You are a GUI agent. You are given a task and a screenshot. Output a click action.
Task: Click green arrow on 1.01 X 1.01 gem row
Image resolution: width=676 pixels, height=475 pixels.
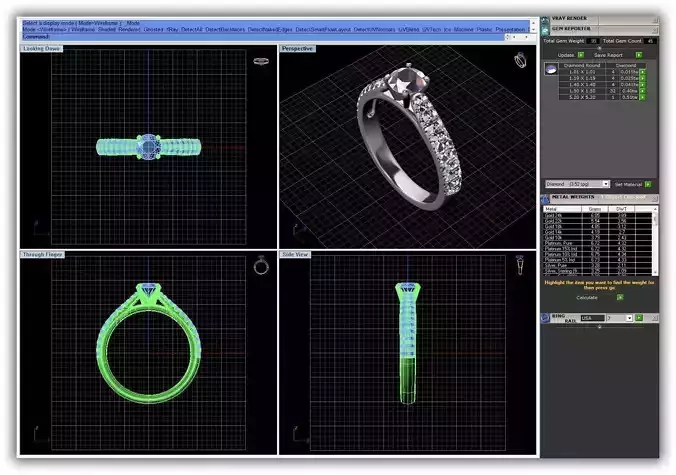(x=642, y=72)
